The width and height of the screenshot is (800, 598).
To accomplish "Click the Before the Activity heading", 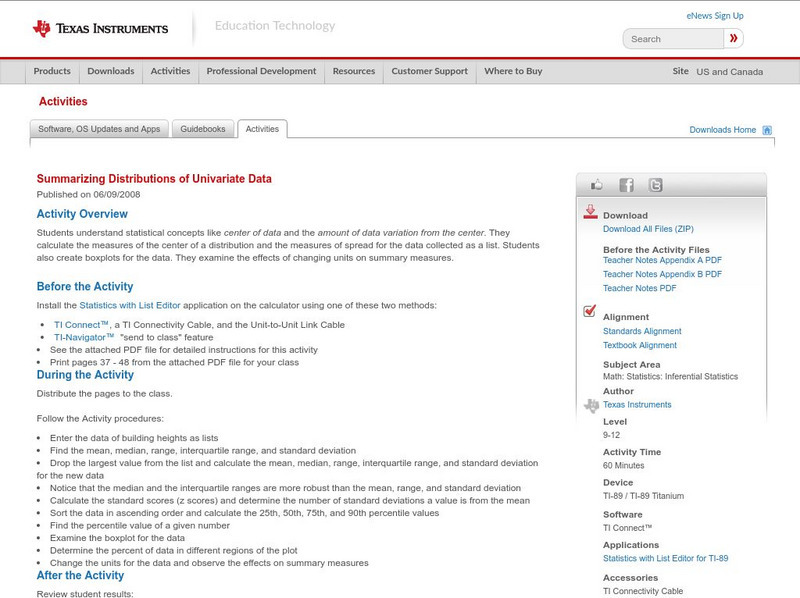I will pyautogui.click(x=85, y=286).
